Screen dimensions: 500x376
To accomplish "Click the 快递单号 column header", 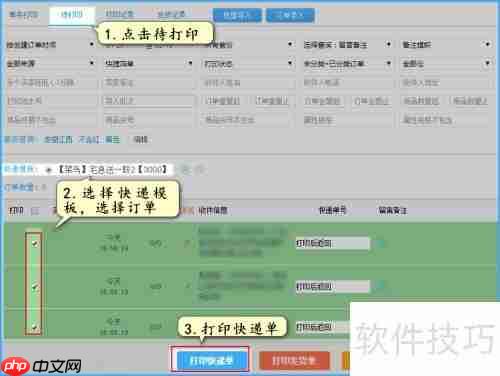I will click(332, 210).
